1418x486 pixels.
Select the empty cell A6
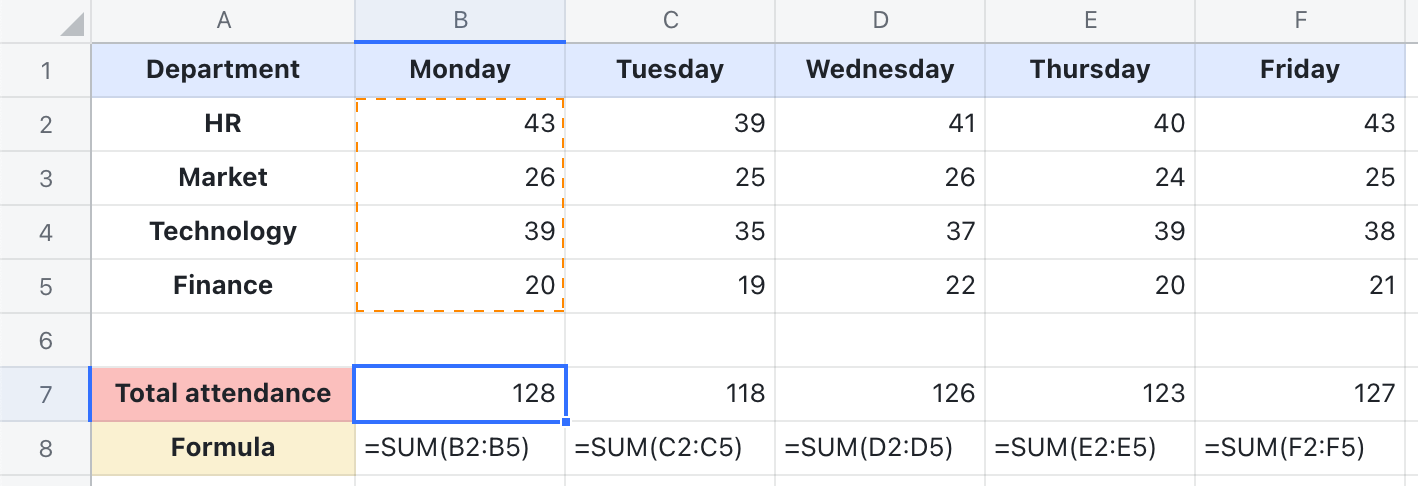223,340
